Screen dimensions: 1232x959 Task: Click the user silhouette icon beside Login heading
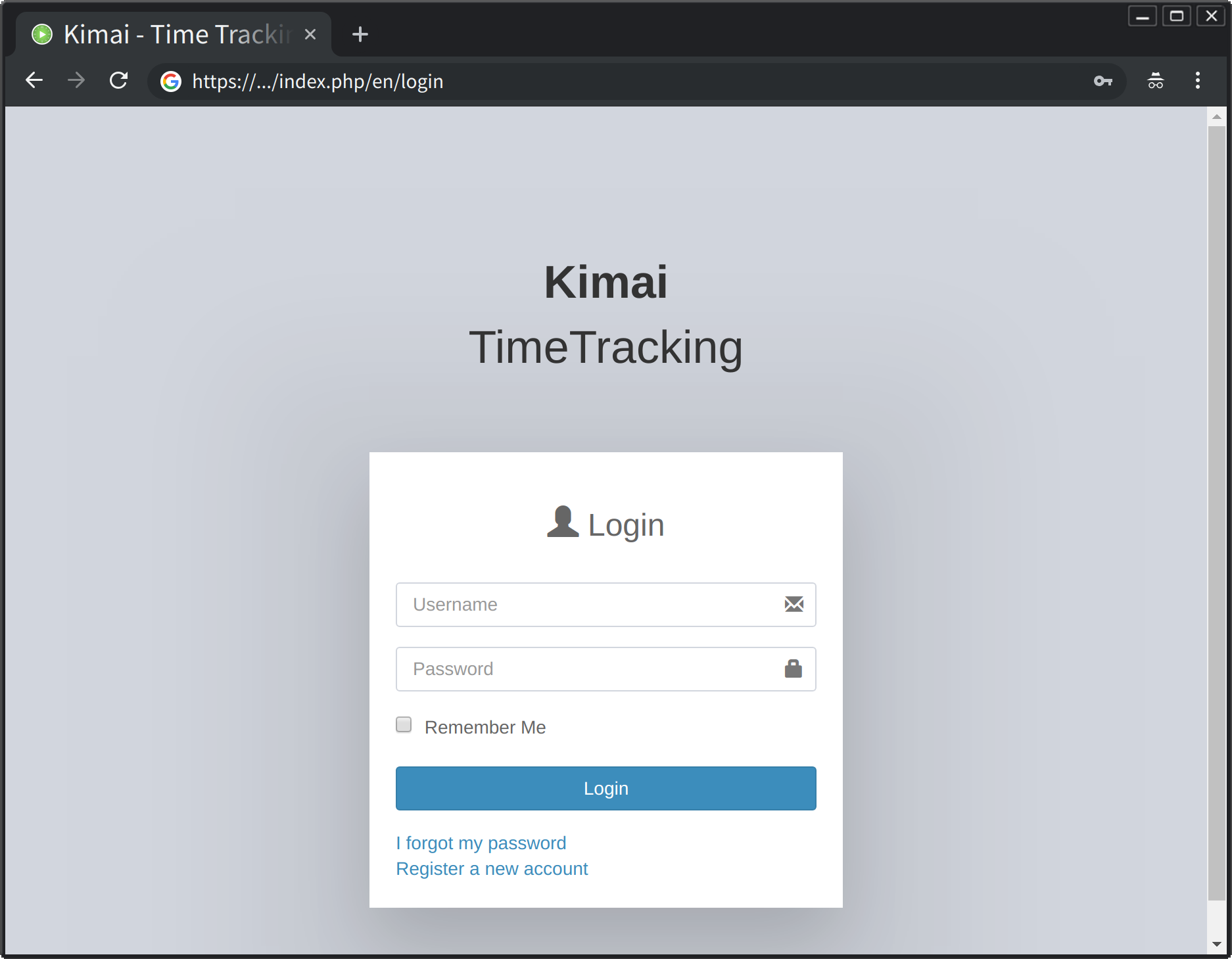tap(562, 523)
